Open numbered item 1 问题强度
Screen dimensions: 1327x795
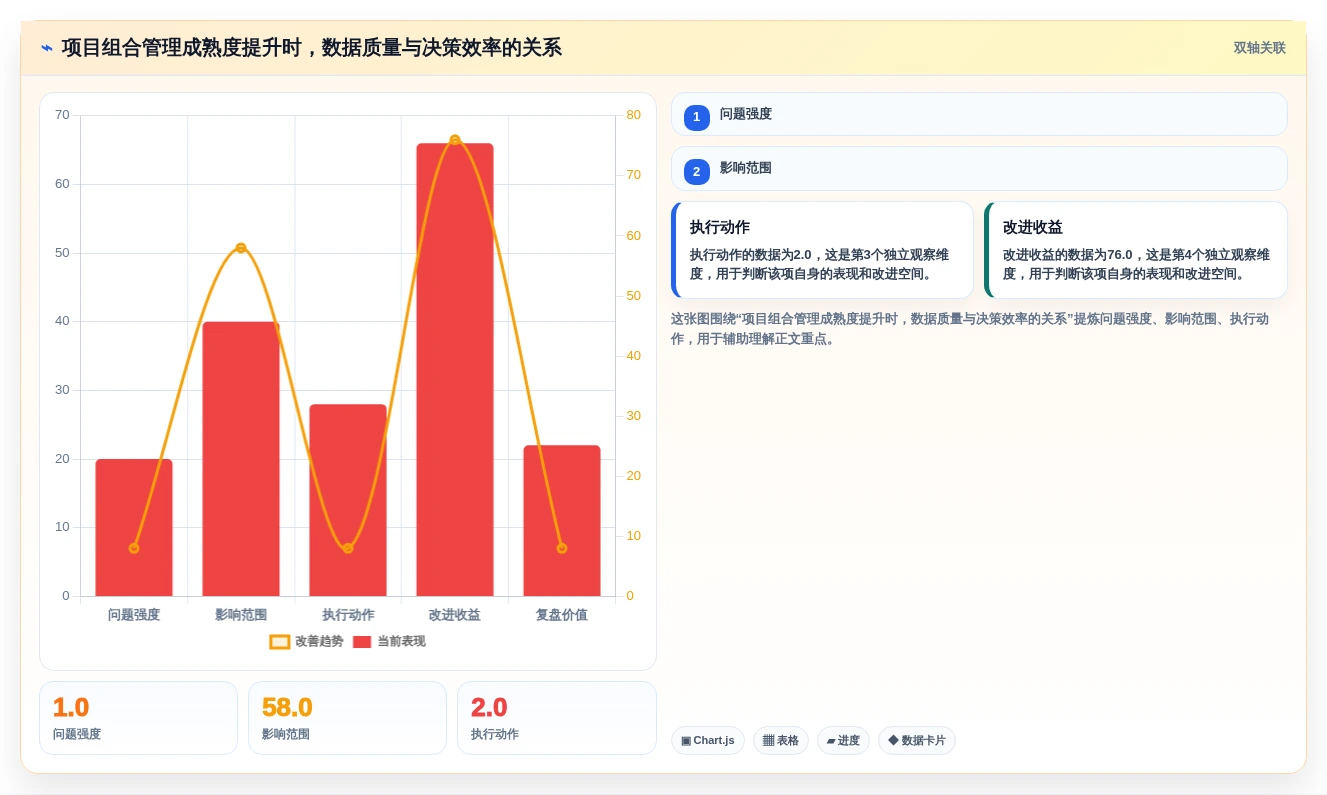pyautogui.click(x=979, y=114)
